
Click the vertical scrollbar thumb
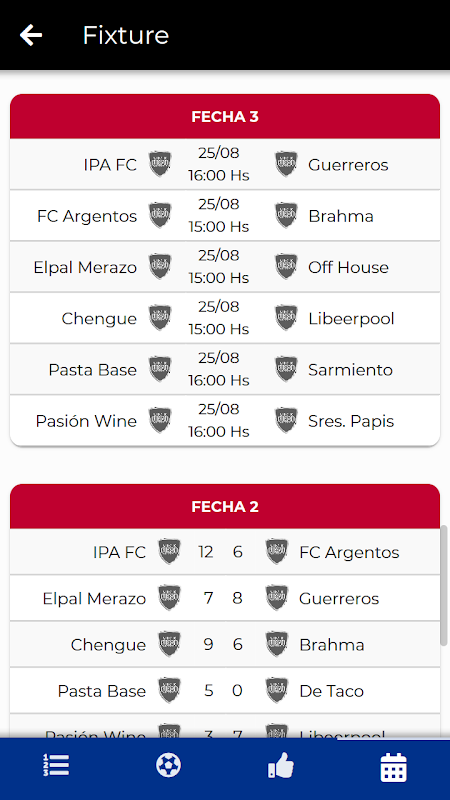(x=444, y=586)
